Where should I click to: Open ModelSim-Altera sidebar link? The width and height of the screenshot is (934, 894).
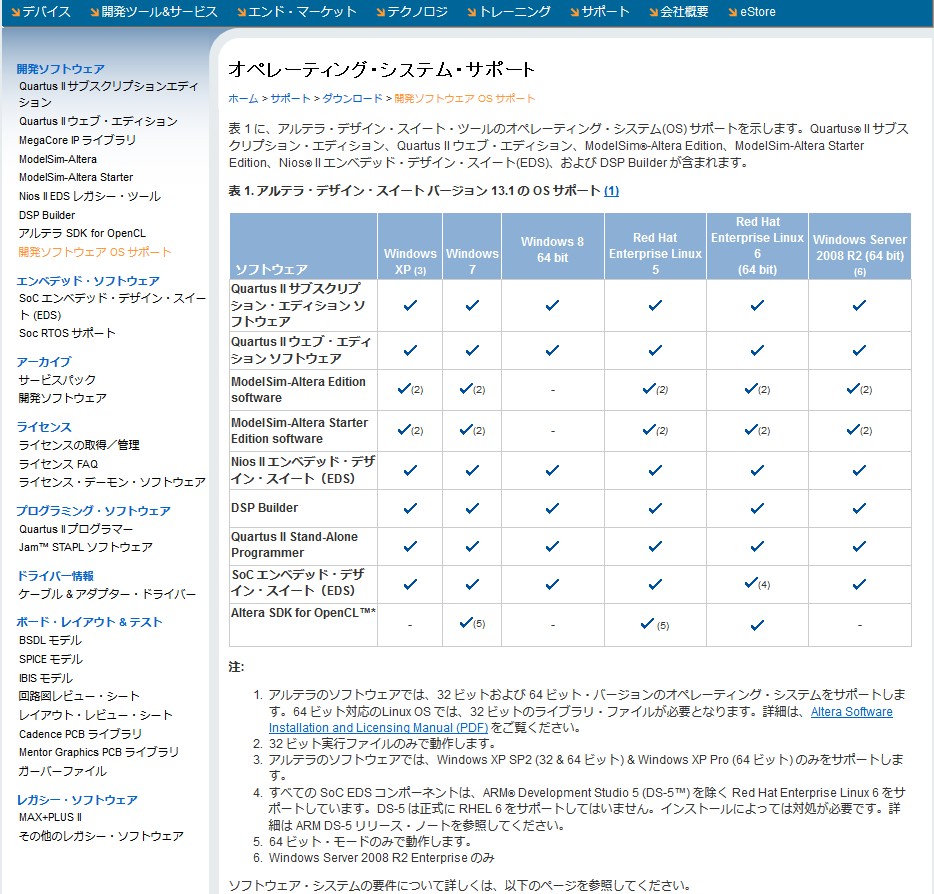pyautogui.click(x=58, y=159)
